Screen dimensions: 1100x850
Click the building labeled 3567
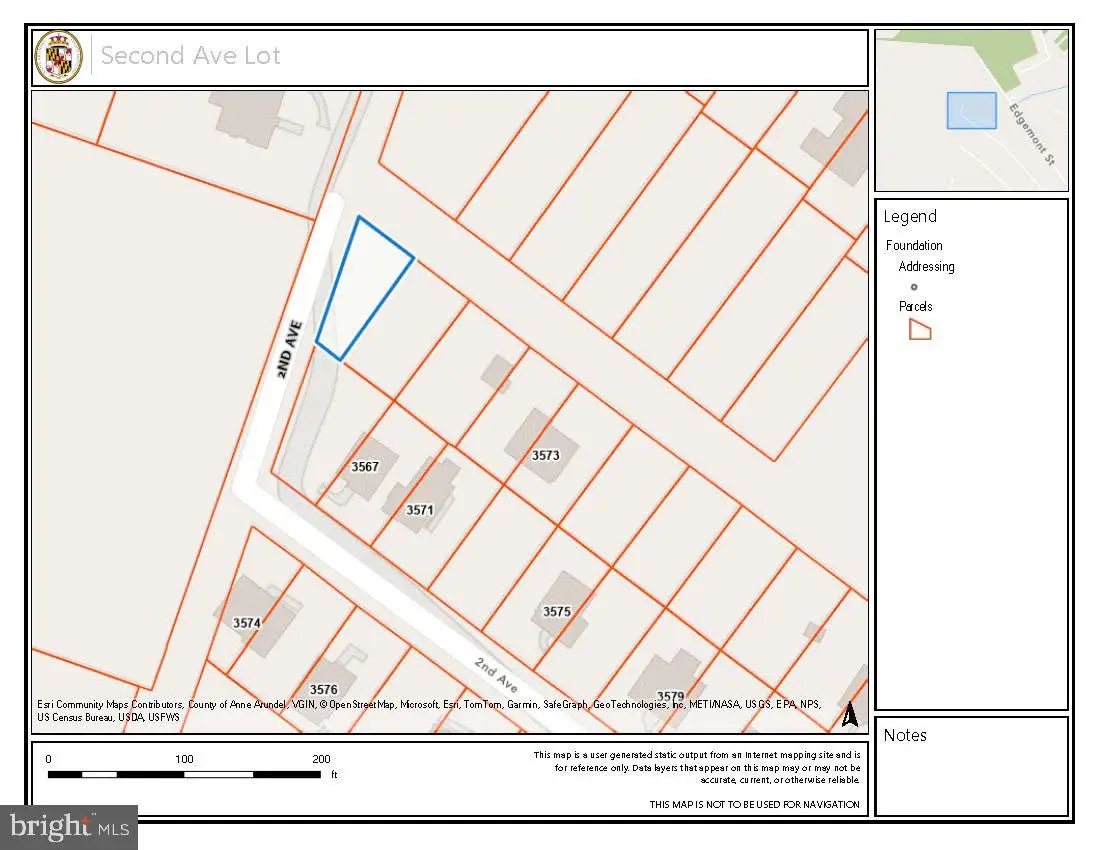click(368, 466)
